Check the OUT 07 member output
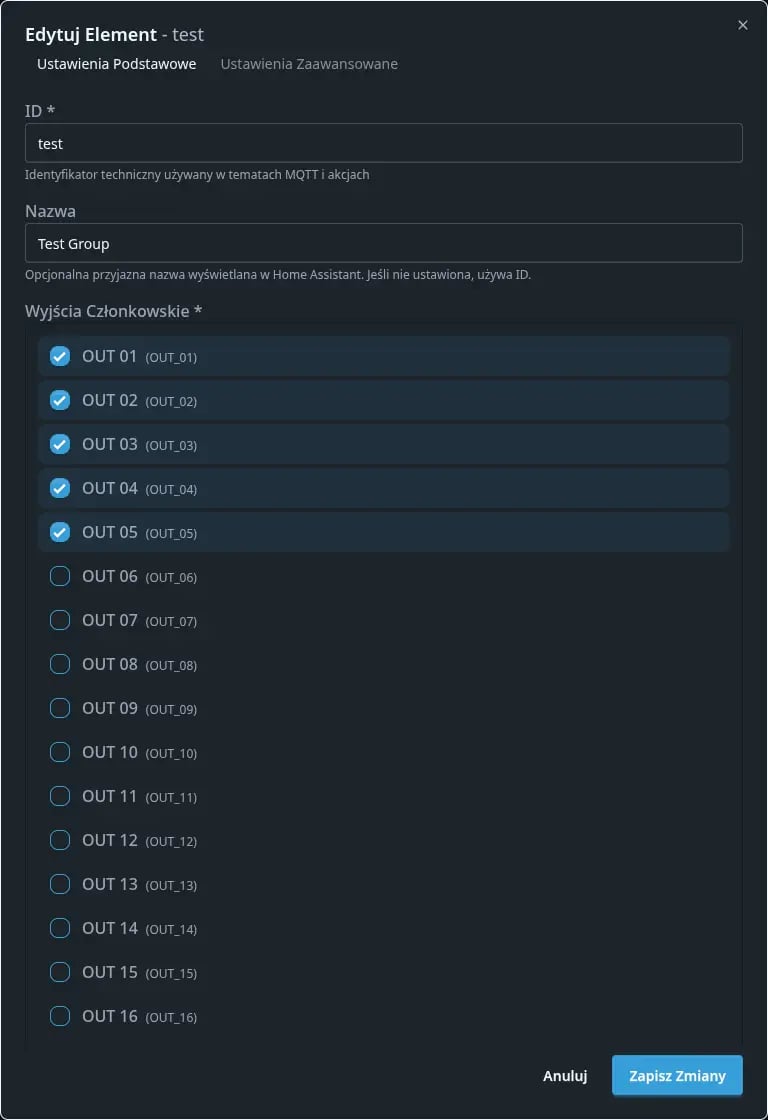The height and width of the screenshot is (1120, 768). tap(59, 620)
